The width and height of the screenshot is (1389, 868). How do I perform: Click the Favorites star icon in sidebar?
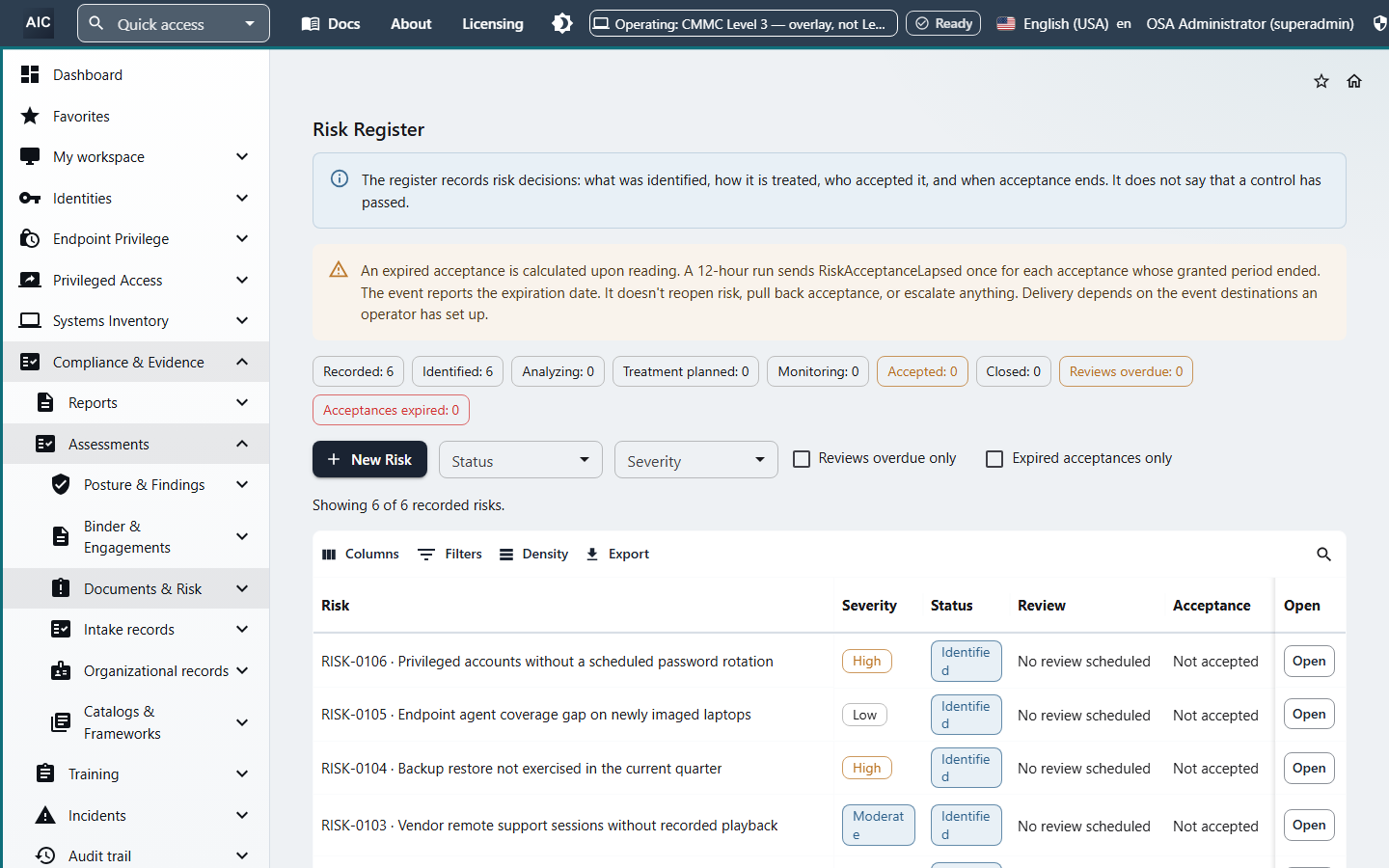tap(30, 116)
